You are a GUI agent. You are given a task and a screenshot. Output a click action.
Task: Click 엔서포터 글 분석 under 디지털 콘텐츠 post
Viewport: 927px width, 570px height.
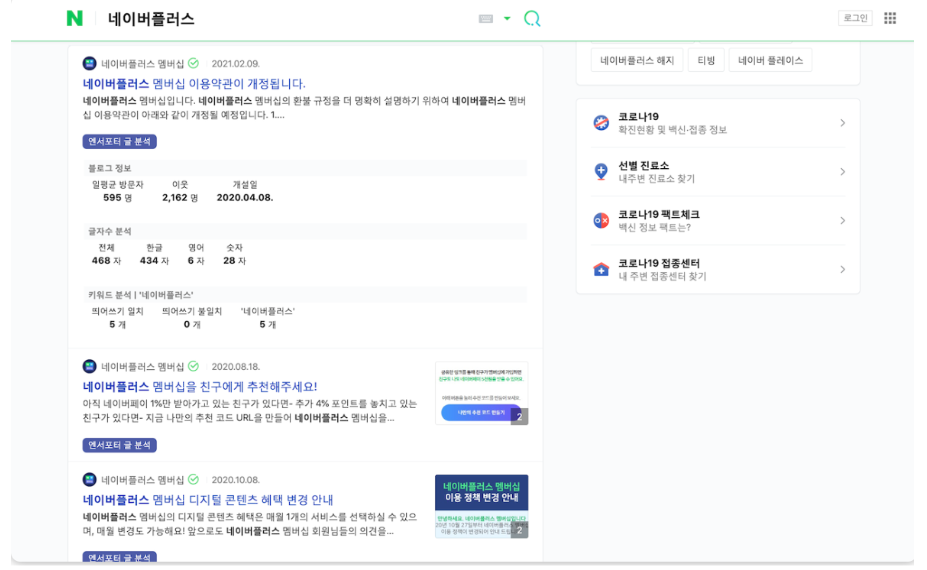119,557
